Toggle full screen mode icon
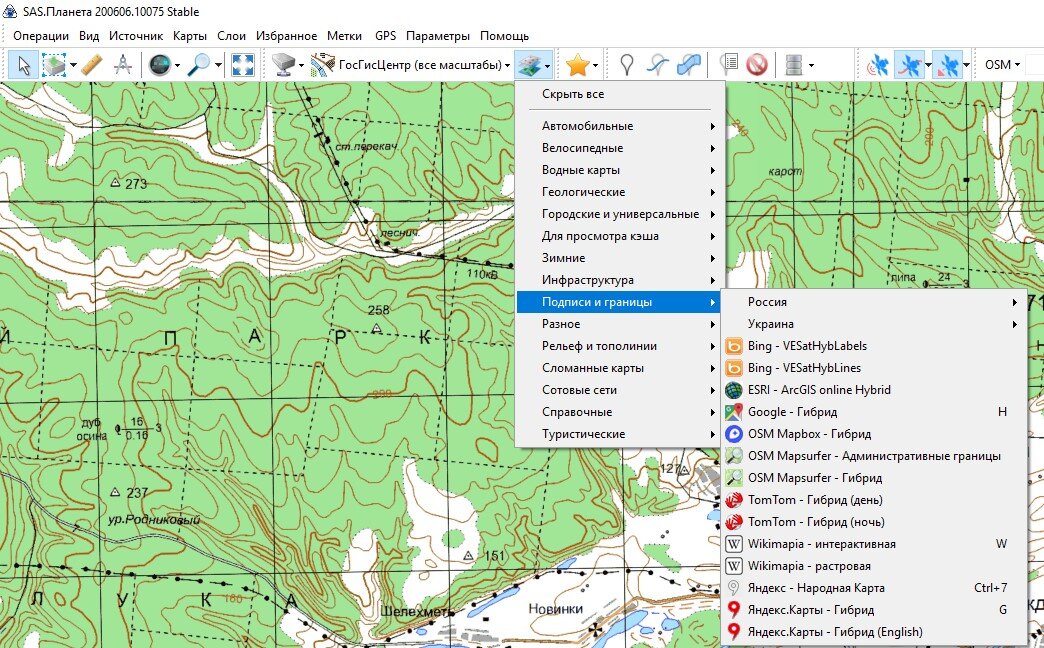 pos(243,65)
